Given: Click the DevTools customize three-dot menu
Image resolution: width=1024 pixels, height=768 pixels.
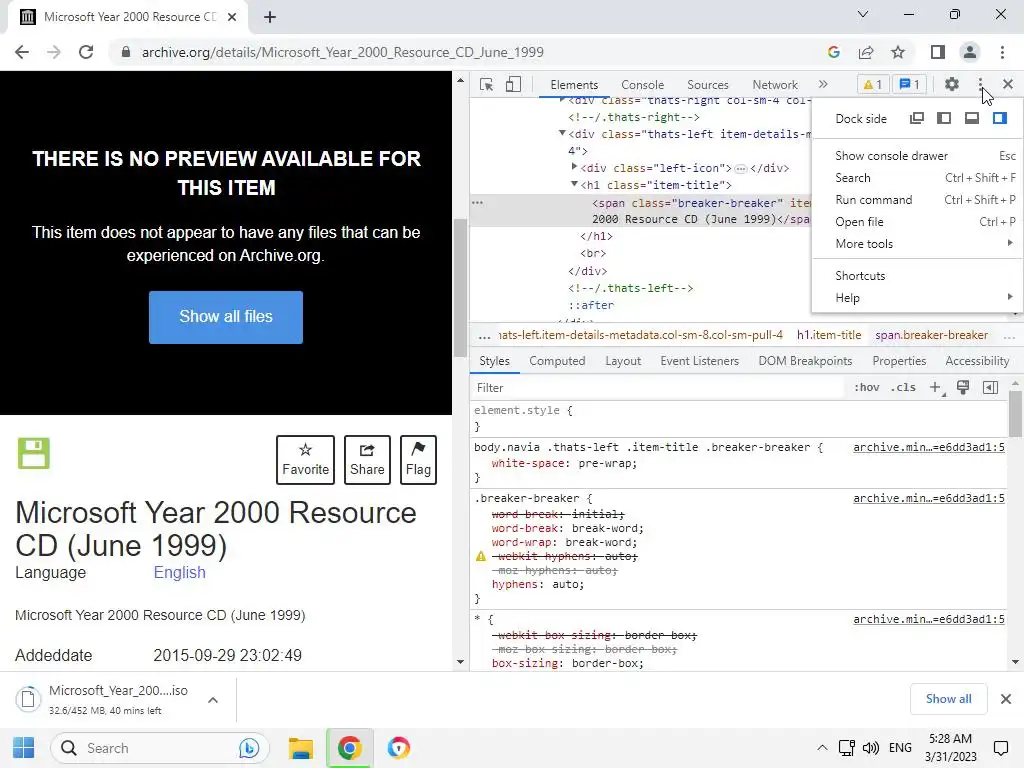Looking at the screenshot, I should pos(980,84).
